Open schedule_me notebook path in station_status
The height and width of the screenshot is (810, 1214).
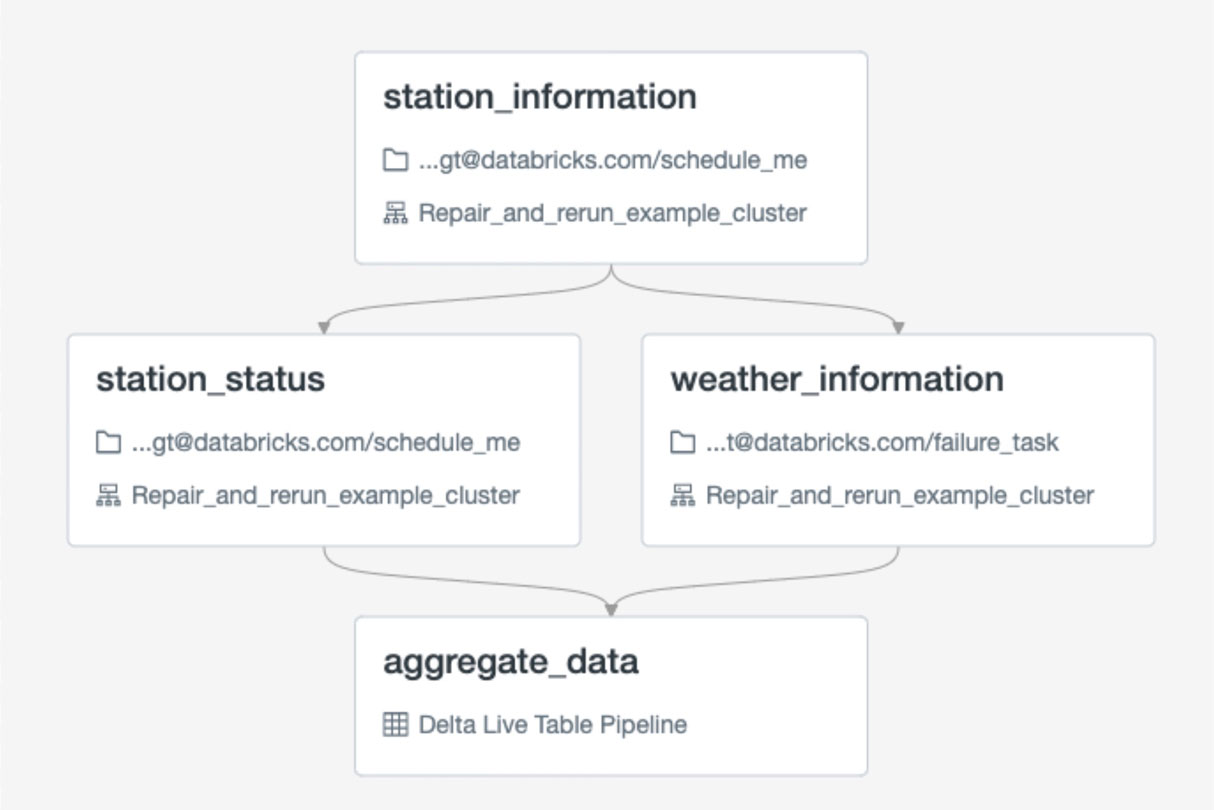325,442
